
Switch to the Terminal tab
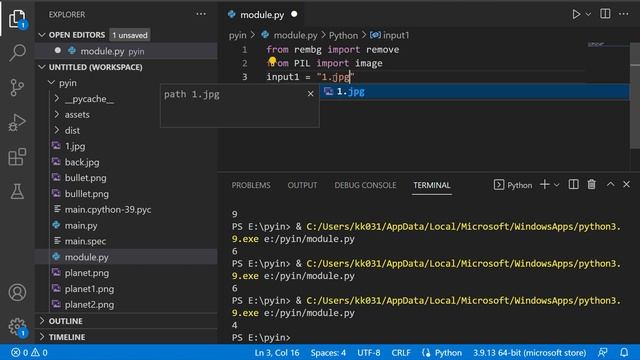click(431, 185)
